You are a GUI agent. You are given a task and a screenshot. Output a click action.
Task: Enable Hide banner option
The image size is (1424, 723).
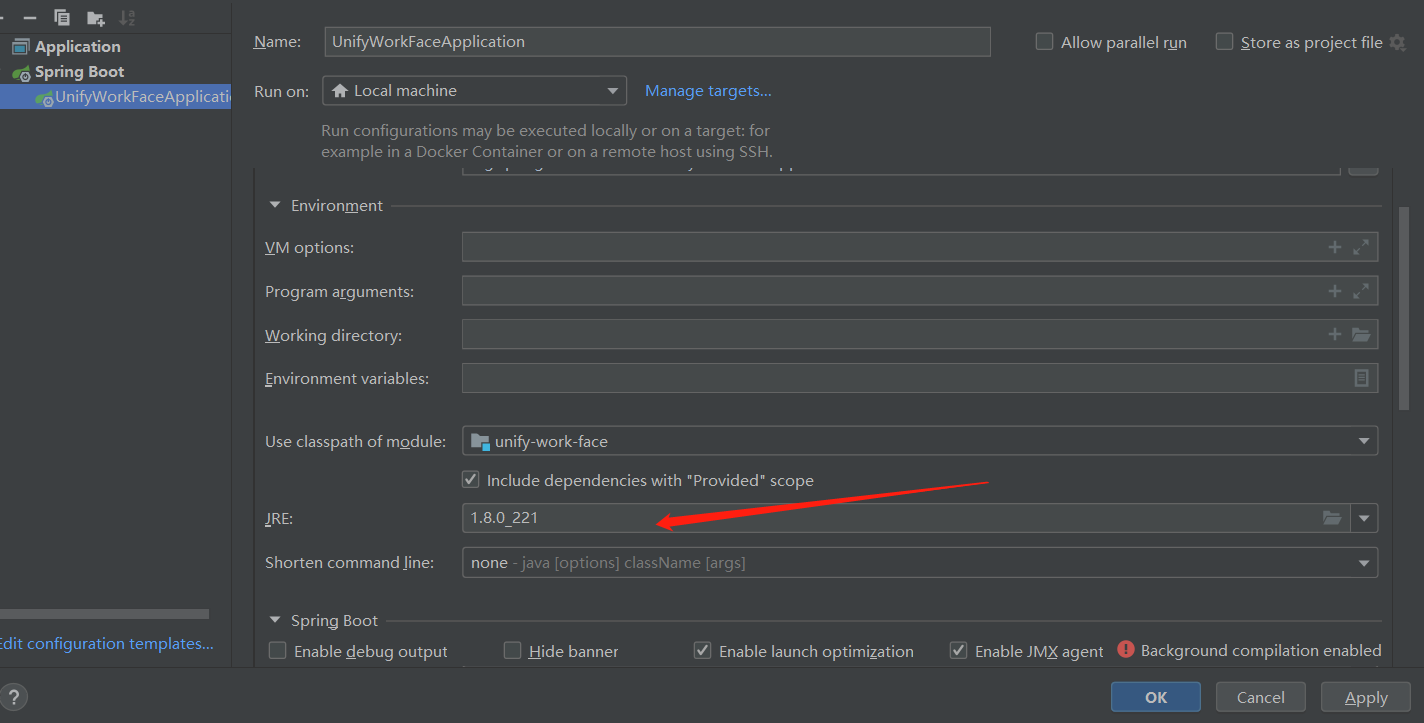coord(512,650)
